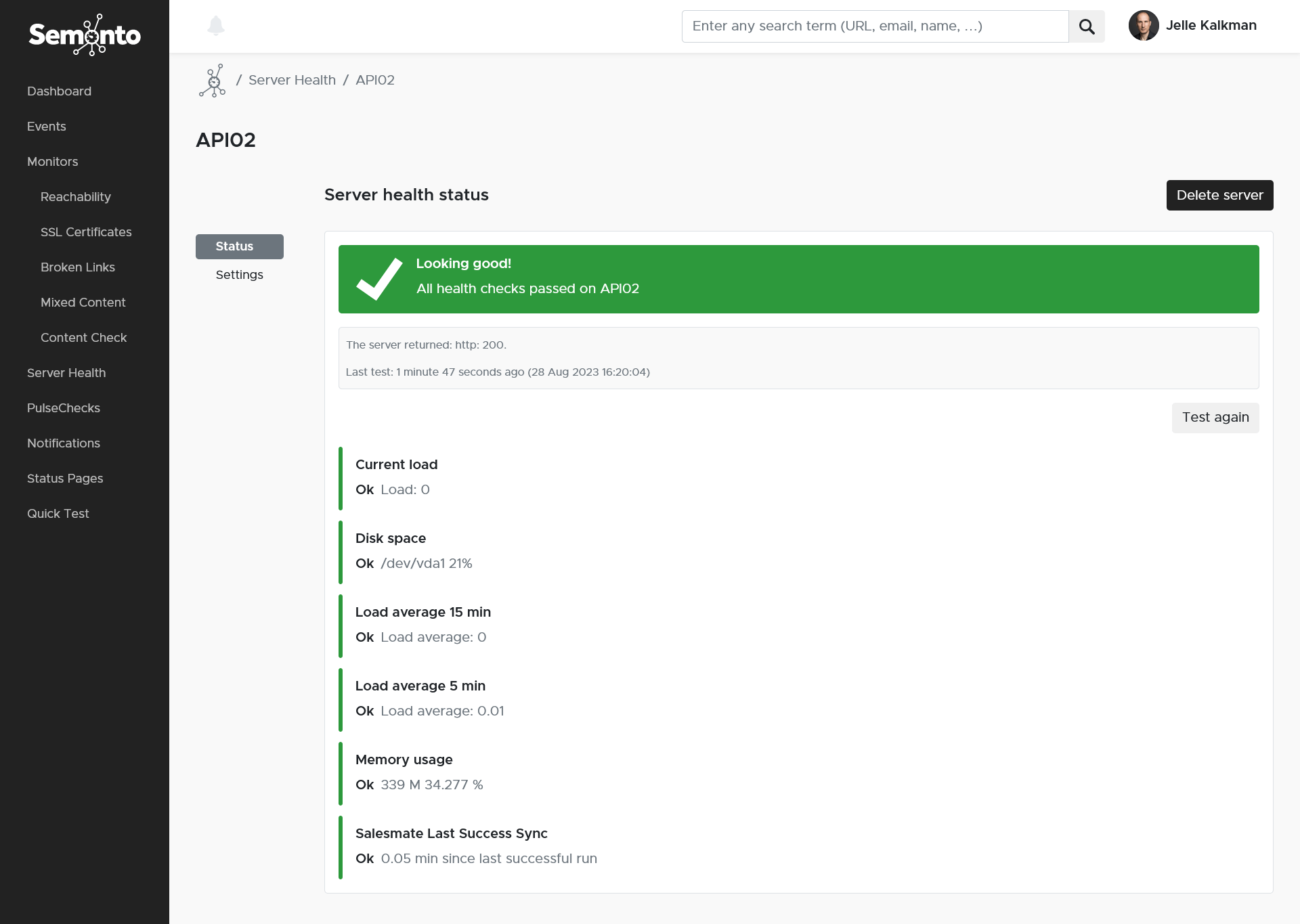This screenshot has height=924, width=1300.
Task: Click the notification bell icon
Action: [216, 26]
